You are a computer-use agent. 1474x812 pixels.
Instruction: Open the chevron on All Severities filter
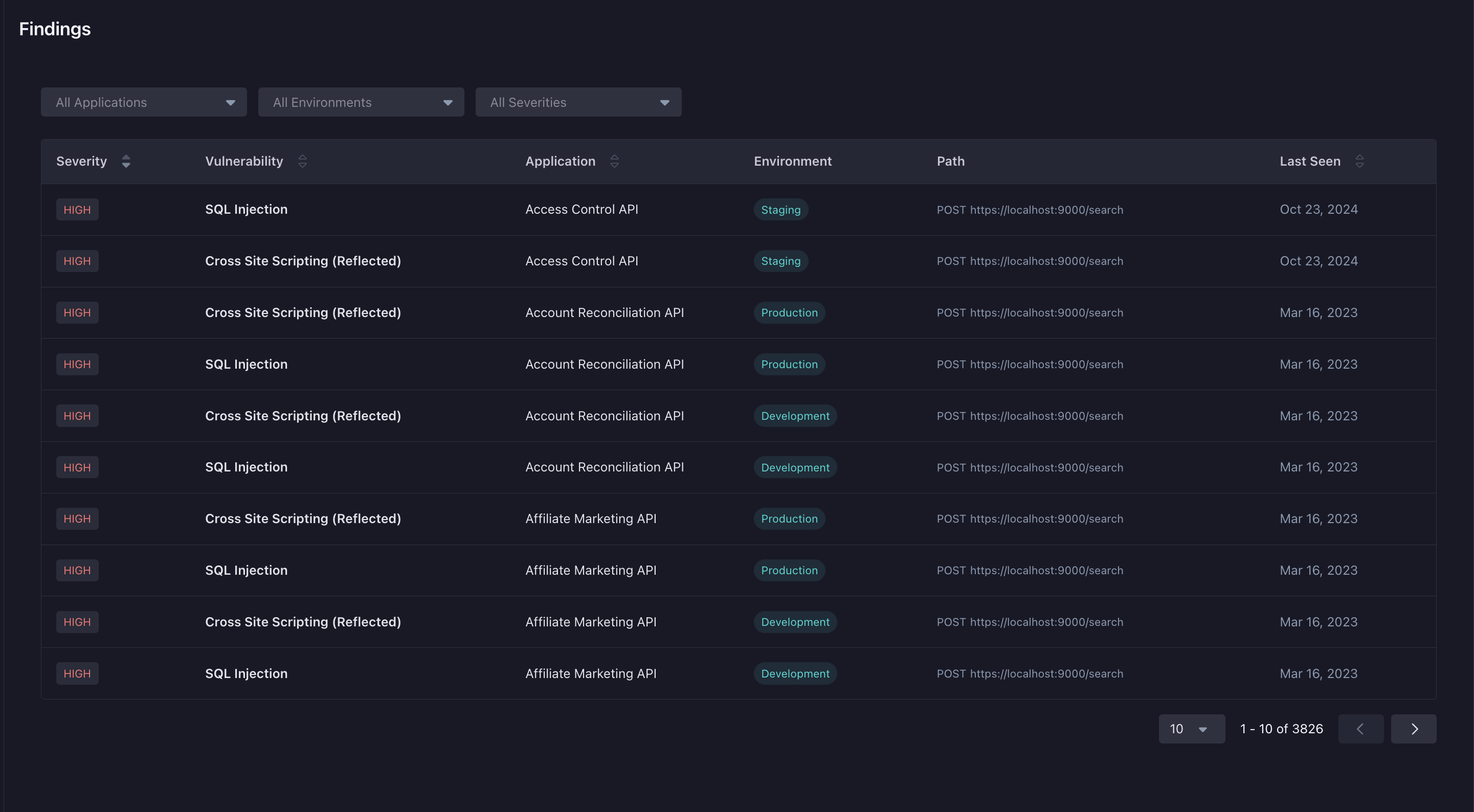tap(664, 102)
